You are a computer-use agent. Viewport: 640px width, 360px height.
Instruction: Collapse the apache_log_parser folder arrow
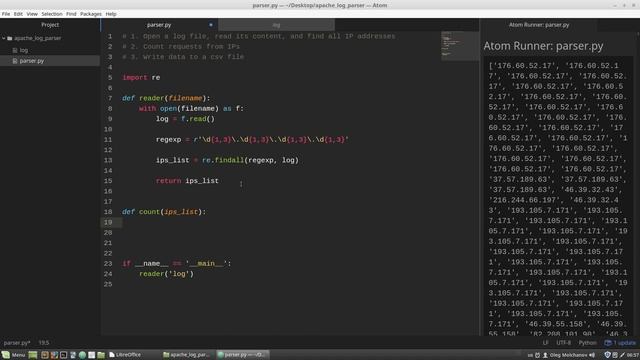point(4,38)
